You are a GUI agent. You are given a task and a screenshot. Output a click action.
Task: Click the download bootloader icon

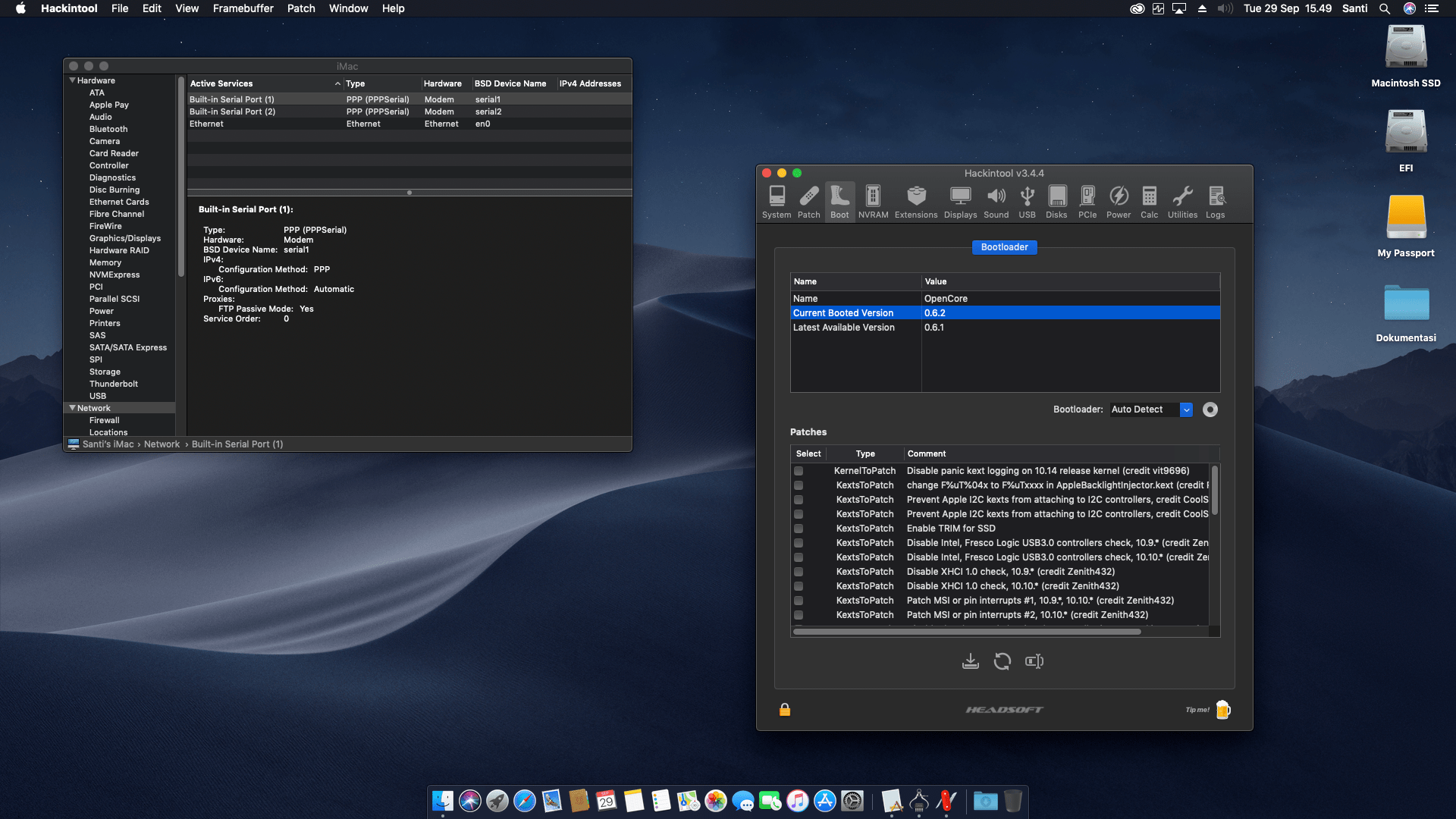pos(971,661)
